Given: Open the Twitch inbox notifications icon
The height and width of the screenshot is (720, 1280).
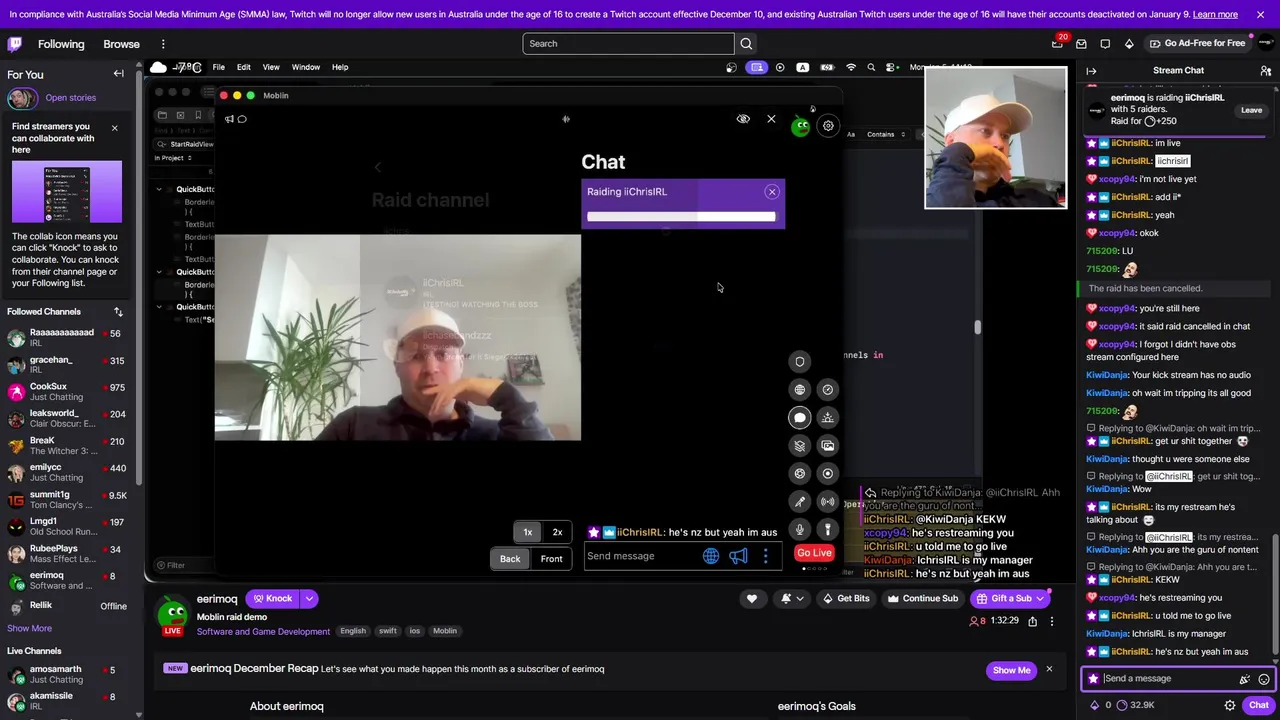Looking at the screenshot, I should tap(1081, 44).
